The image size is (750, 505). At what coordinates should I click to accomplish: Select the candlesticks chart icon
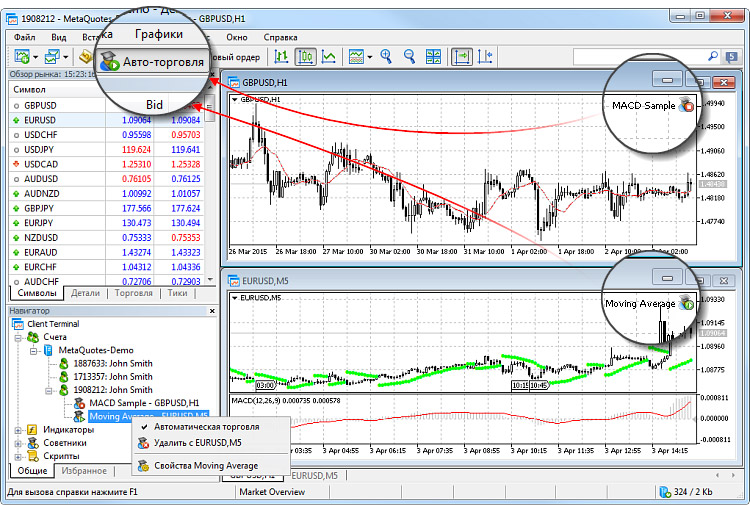pos(305,57)
